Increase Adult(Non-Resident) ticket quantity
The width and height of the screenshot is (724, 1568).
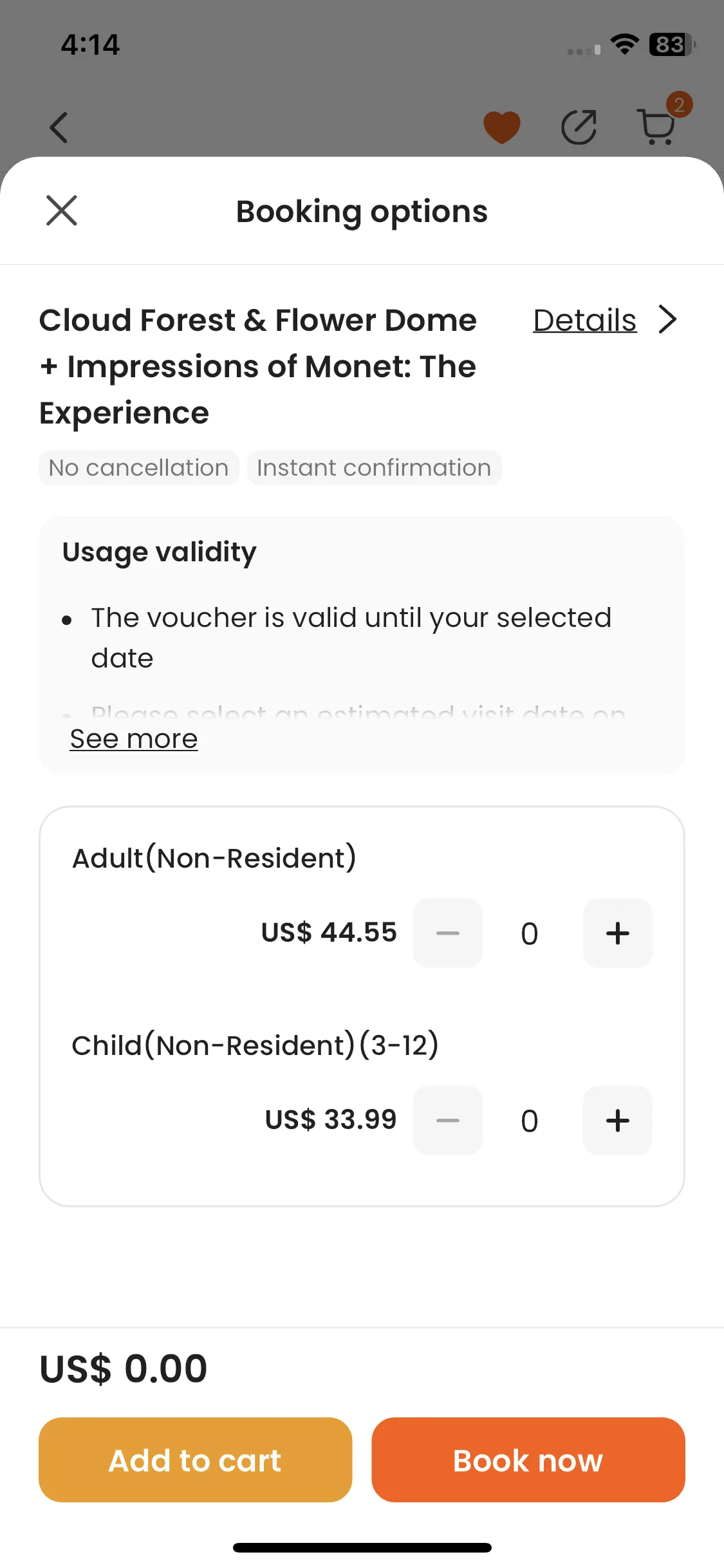click(618, 933)
